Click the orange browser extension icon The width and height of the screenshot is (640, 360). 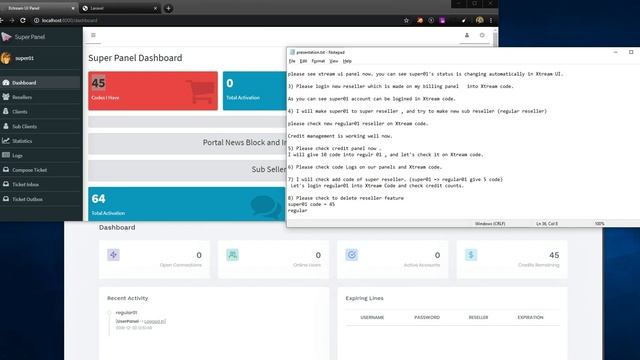(420, 20)
